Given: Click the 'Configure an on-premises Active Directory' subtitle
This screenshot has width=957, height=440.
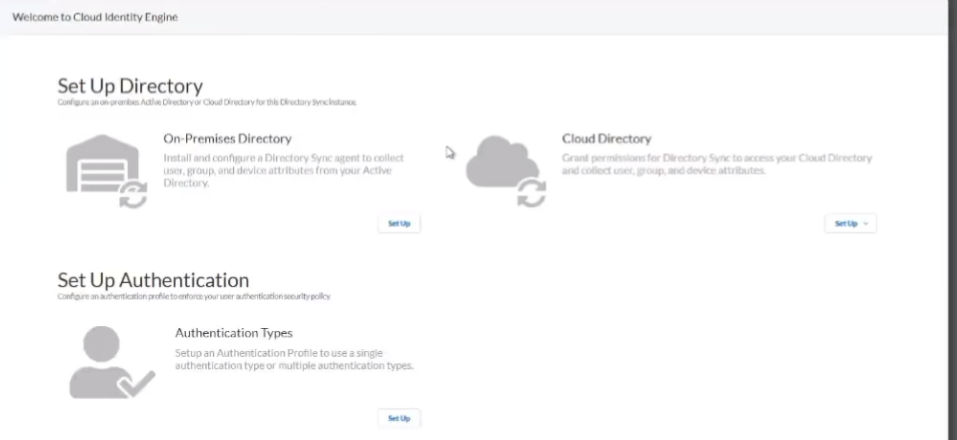Looking at the screenshot, I should pos(207,102).
